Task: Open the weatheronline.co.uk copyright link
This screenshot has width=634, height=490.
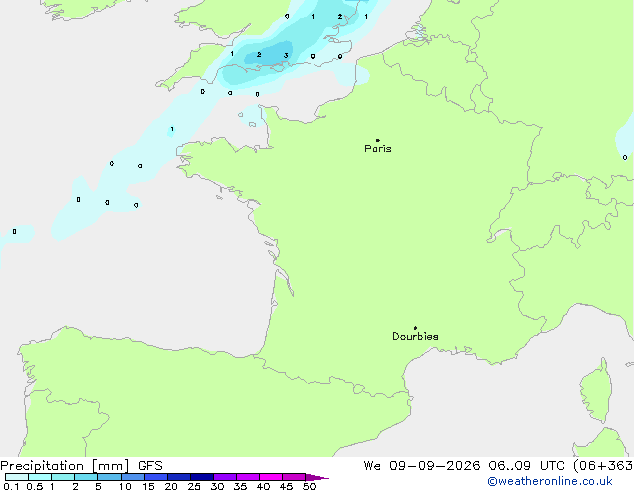Action: (x=550, y=481)
